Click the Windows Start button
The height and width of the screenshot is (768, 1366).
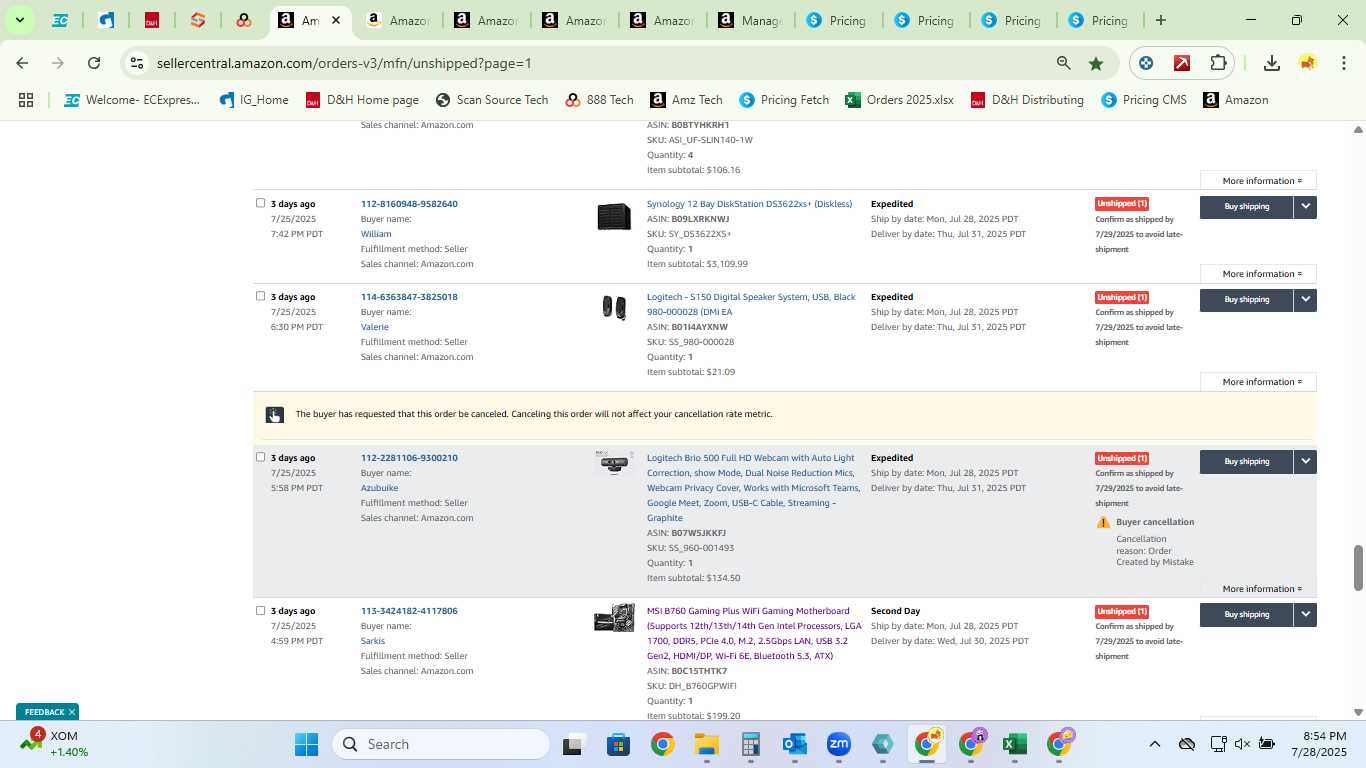[x=306, y=744]
